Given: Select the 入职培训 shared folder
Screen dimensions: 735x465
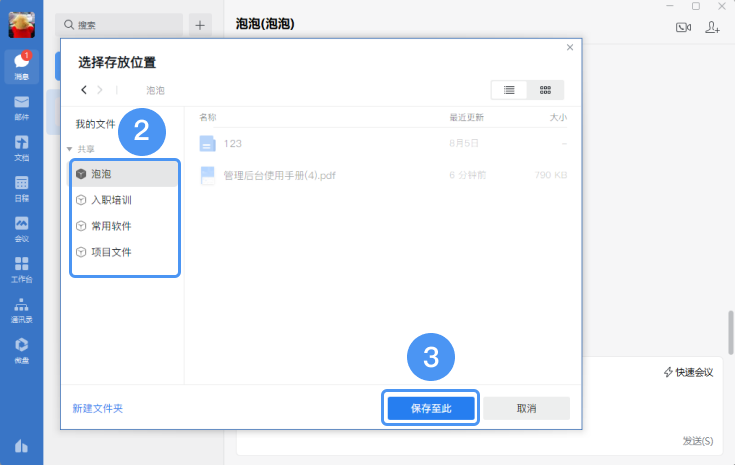Looking at the screenshot, I should coord(111,200).
